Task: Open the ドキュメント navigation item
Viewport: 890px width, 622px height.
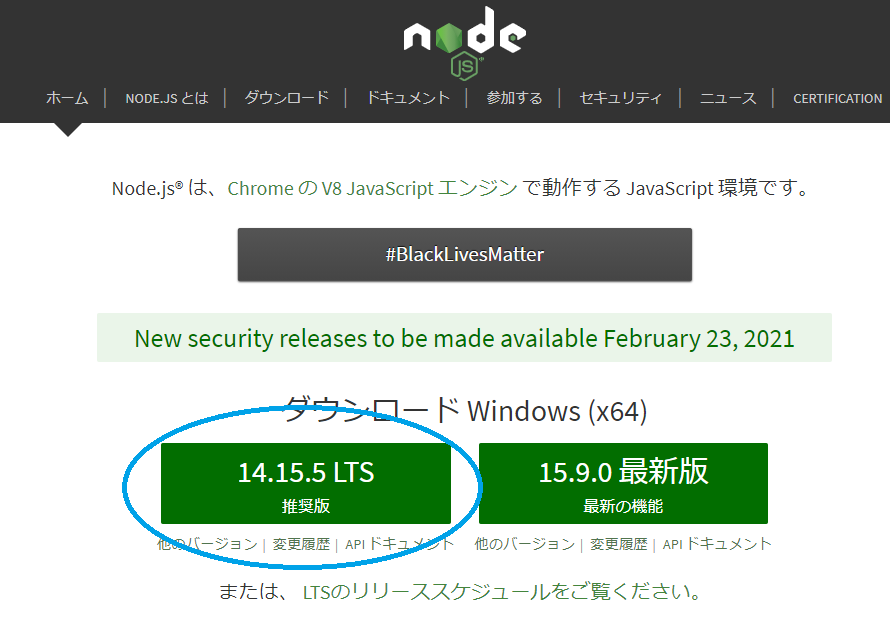Action: (x=408, y=98)
